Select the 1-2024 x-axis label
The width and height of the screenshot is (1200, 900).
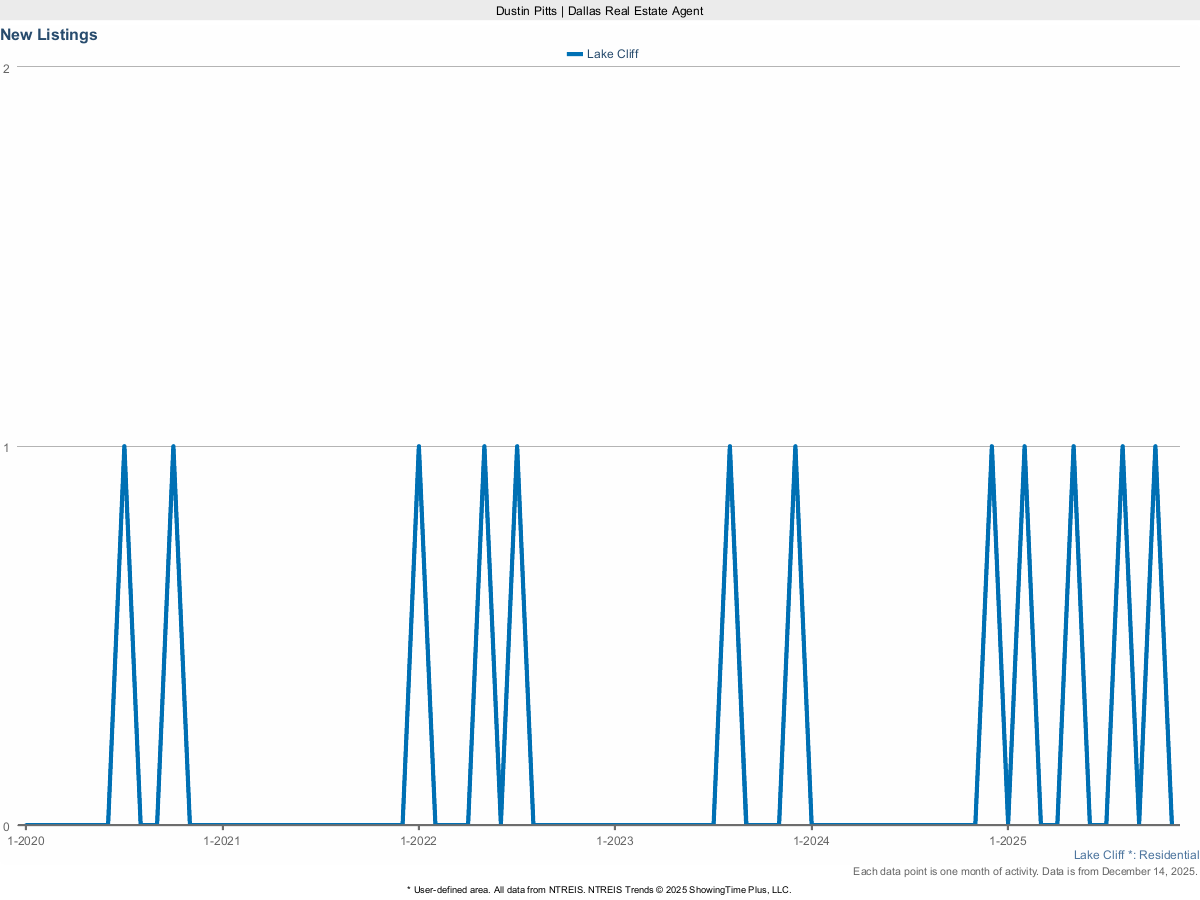point(811,841)
